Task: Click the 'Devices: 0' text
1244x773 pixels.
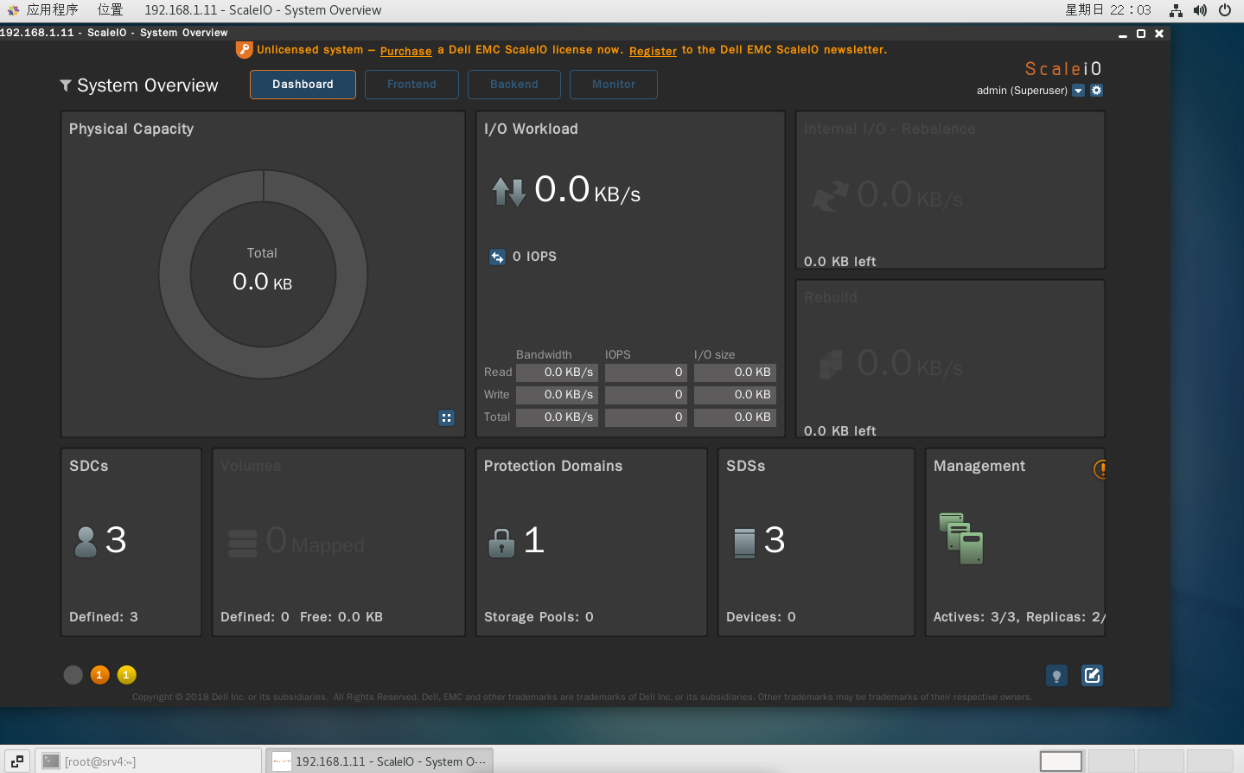Action: click(761, 617)
